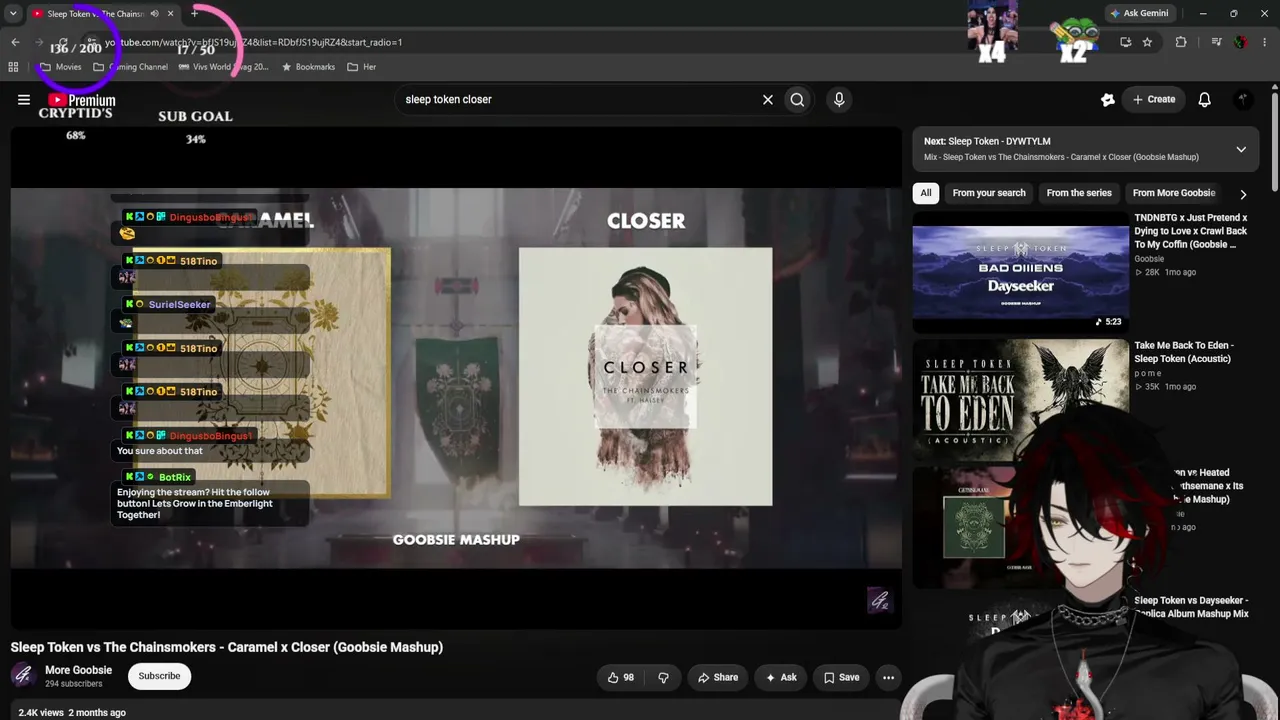Screen dimensions: 1280x720
Task: Bookmark this page with the star
Action: point(1147,42)
